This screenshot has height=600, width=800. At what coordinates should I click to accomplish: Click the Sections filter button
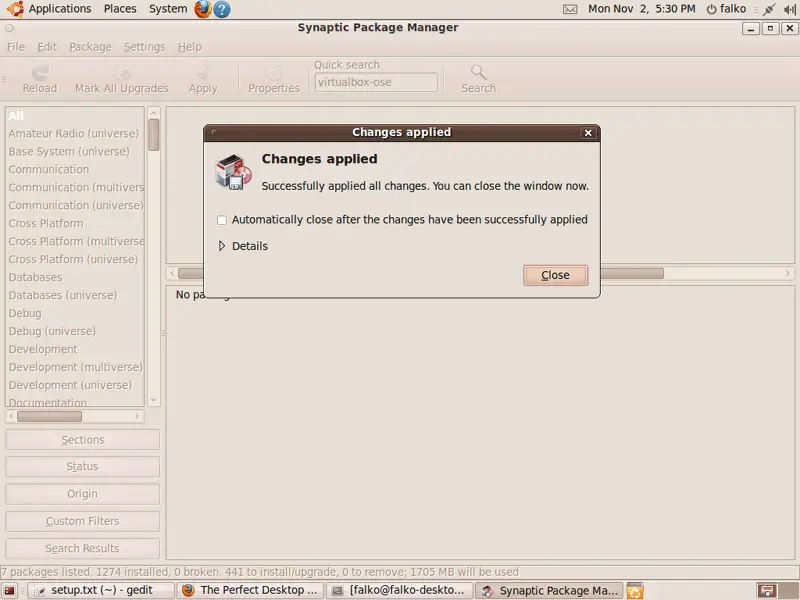[83, 440]
